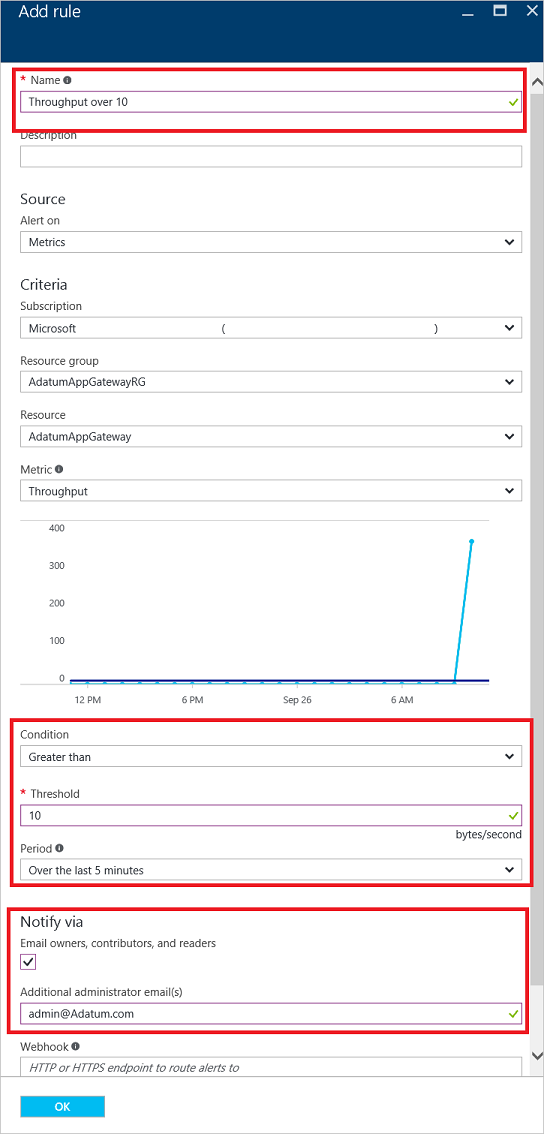Expand the Period Over the last 5 minutes dropdown

[271, 870]
